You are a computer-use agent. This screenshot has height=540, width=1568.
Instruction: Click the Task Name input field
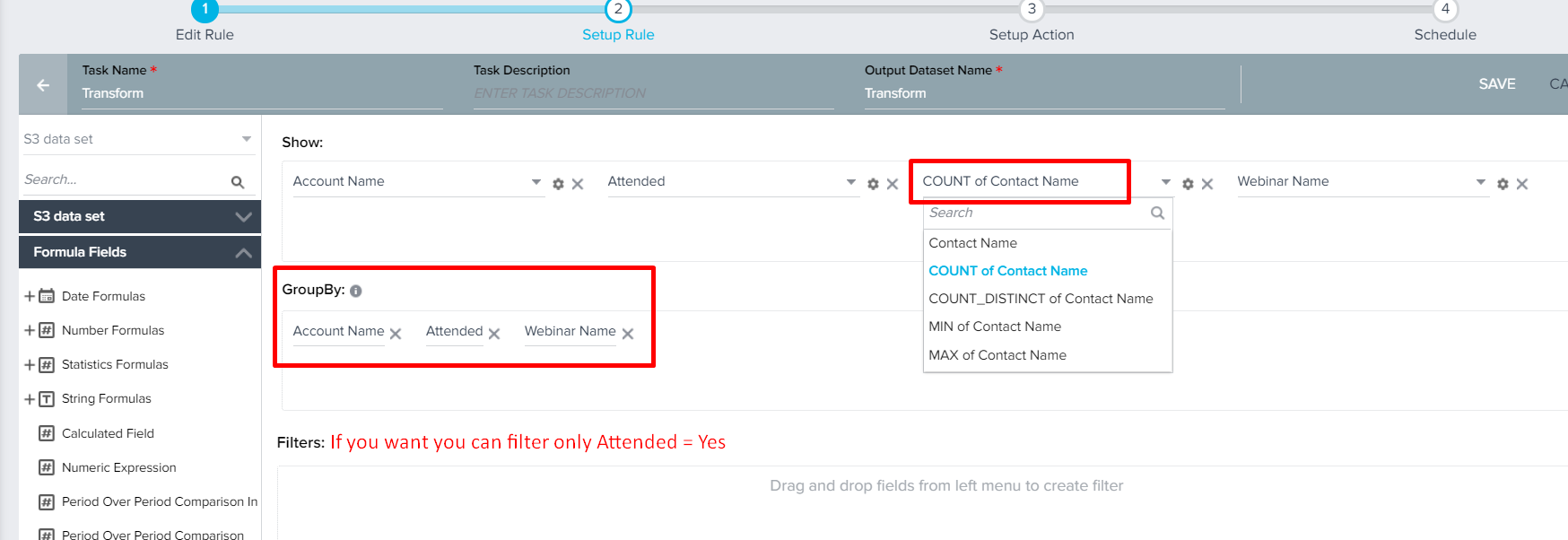pyautogui.click(x=262, y=93)
